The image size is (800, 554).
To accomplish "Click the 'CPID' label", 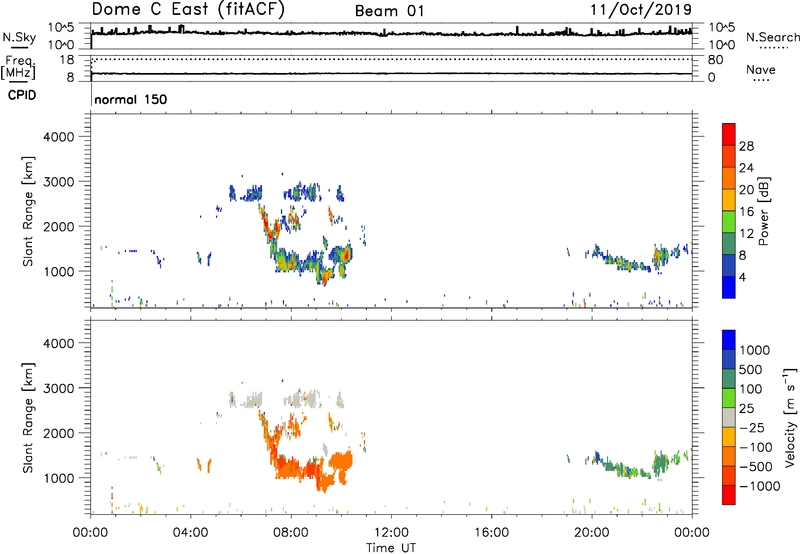I will (x=22, y=95).
